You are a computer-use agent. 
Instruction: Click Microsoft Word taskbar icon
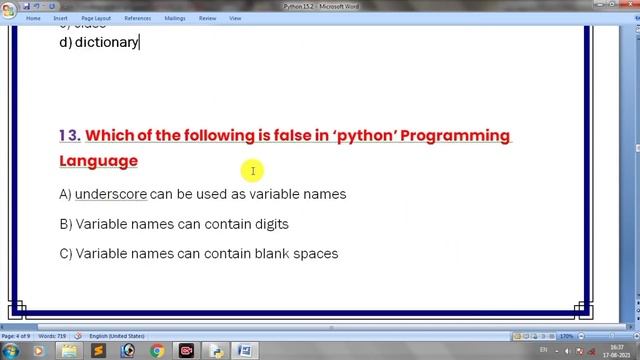(245, 351)
